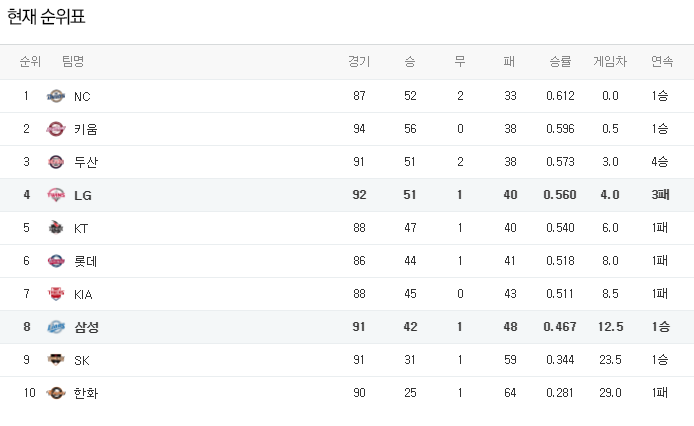Click the 게임차 column header

click(610, 62)
